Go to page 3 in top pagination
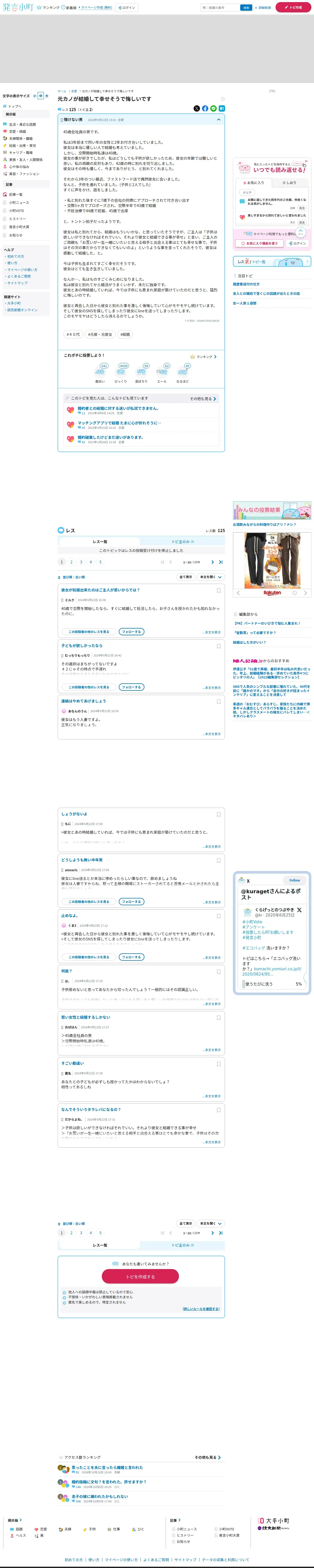This screenshot has width=314, height=1568. tap(81, 562)
